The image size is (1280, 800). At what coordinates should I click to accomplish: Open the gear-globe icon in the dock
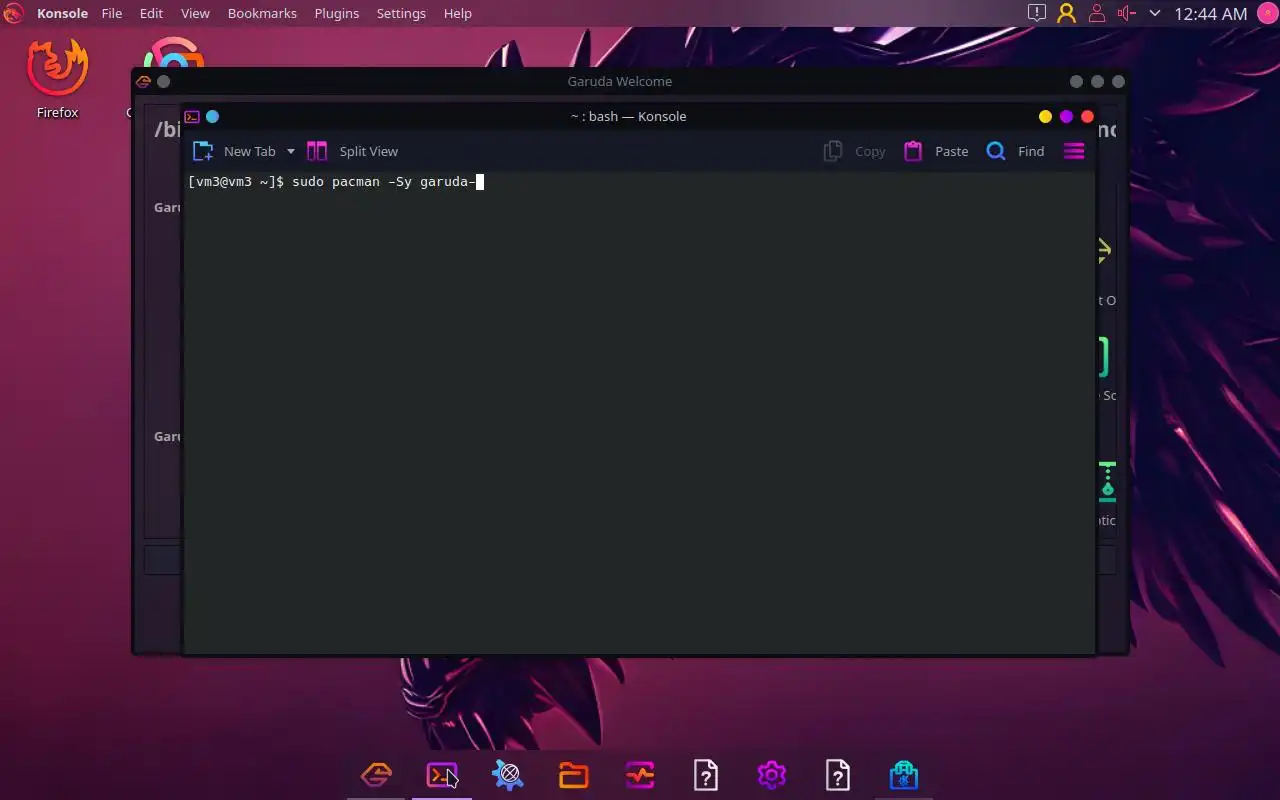pos(508,775)
